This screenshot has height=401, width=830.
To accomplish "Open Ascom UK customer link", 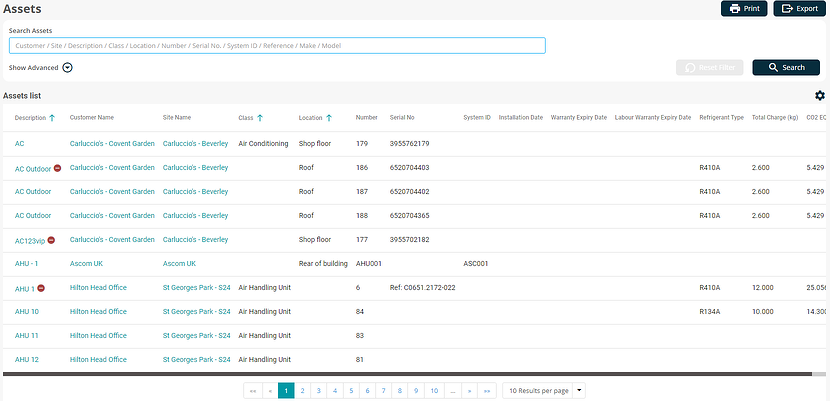I will point(86,263).
